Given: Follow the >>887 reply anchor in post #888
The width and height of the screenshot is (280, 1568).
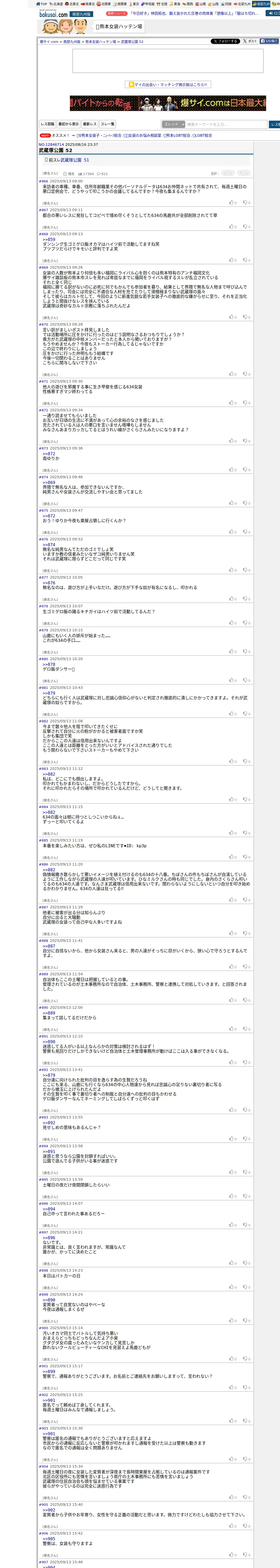Looking at the screenshot, I should (49, 946).
